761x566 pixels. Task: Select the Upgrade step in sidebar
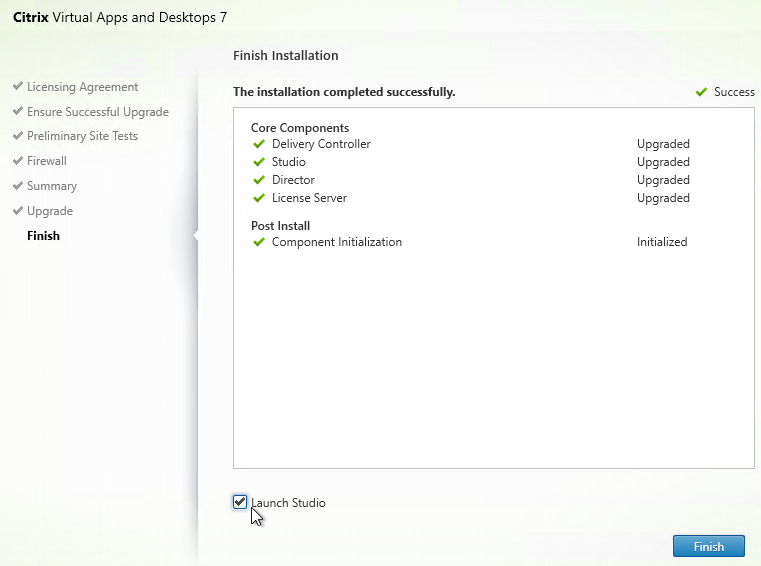tap(50, 211)
